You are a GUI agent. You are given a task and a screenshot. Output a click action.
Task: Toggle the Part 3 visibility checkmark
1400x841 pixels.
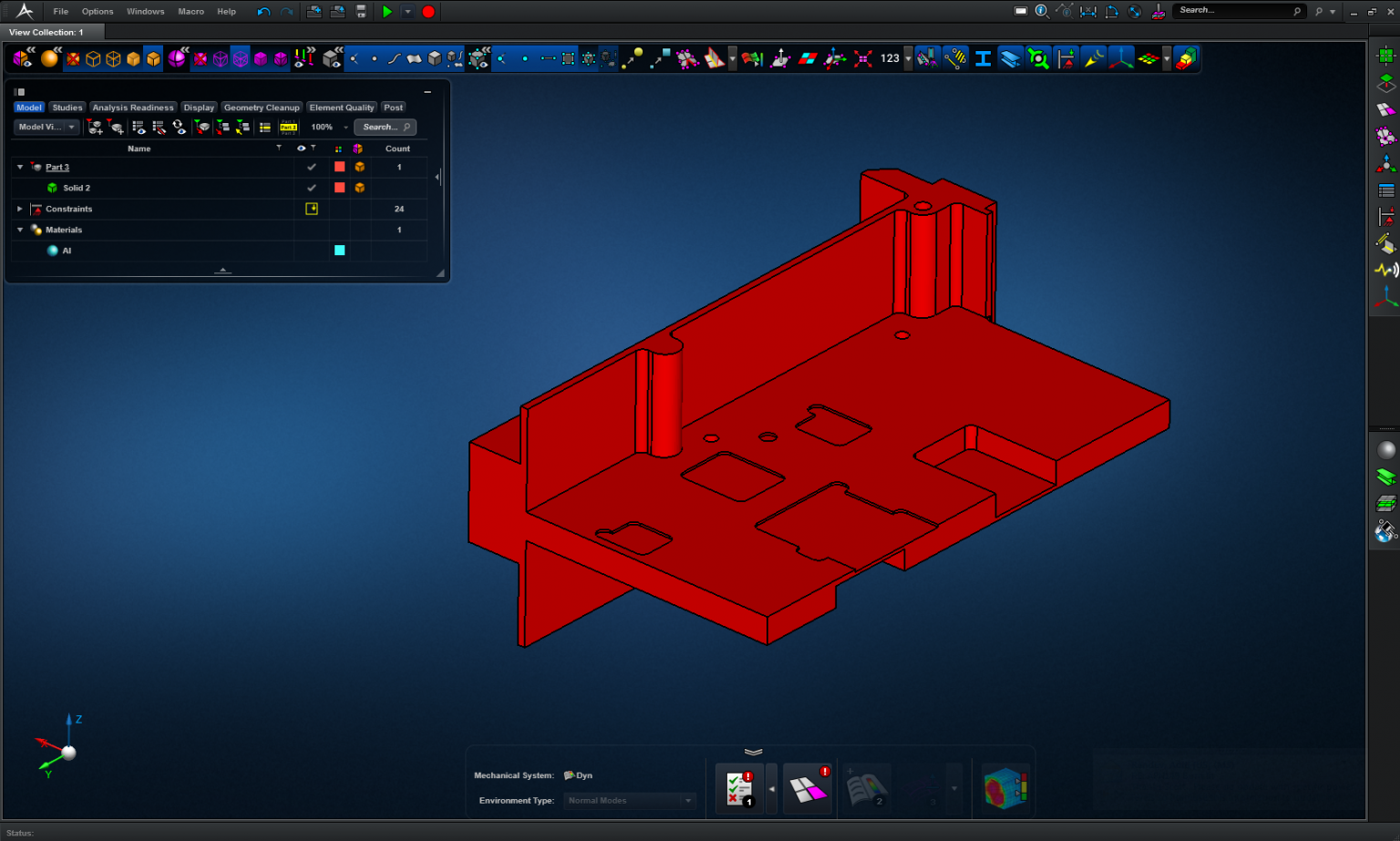pos(311,167)
